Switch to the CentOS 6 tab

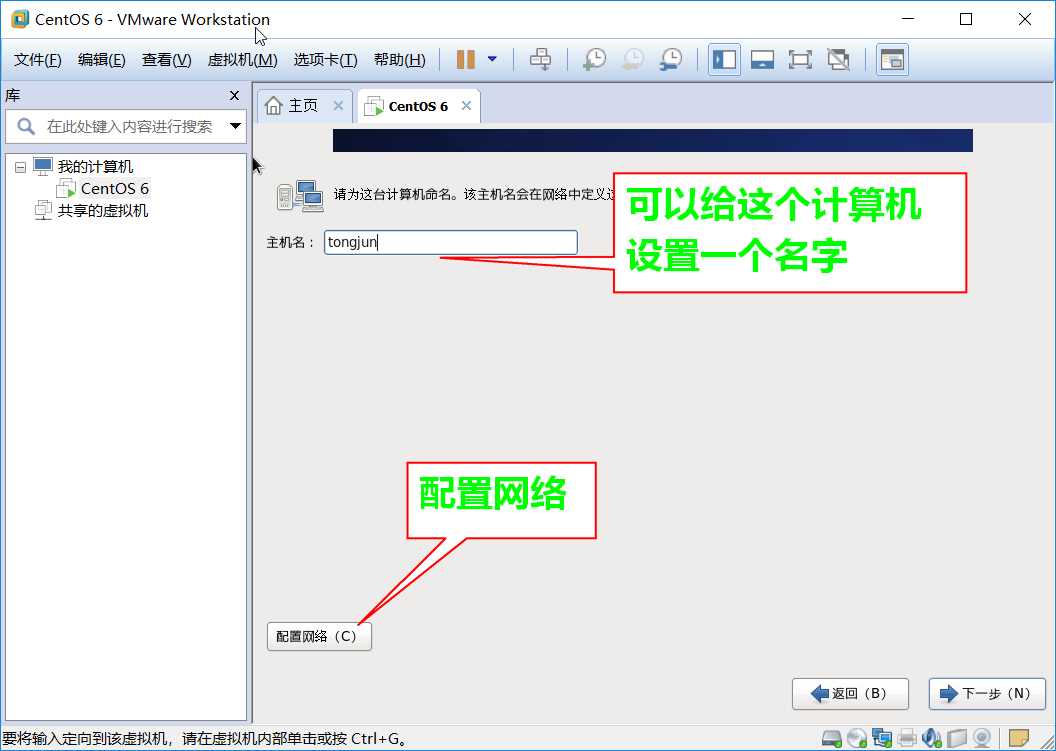click(418, 106)
